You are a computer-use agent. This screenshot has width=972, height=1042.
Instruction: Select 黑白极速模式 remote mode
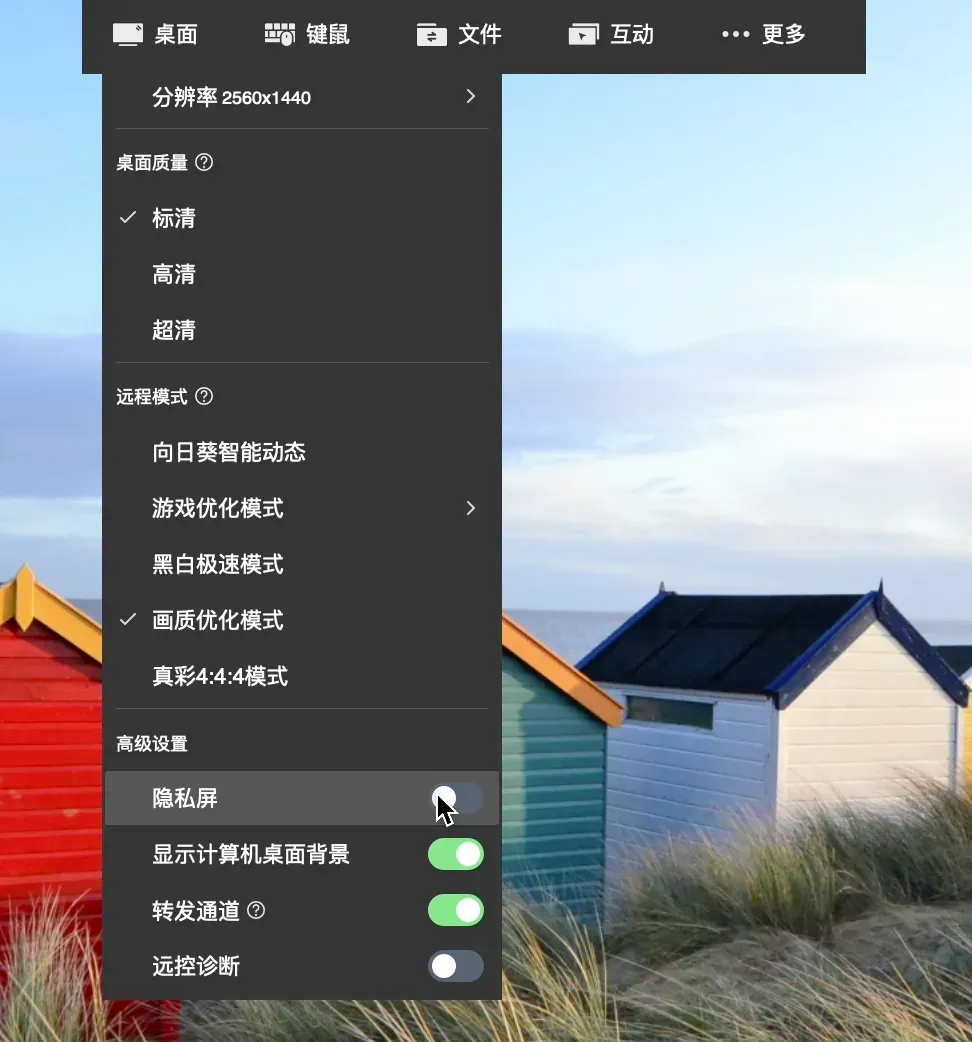[302, 564]
